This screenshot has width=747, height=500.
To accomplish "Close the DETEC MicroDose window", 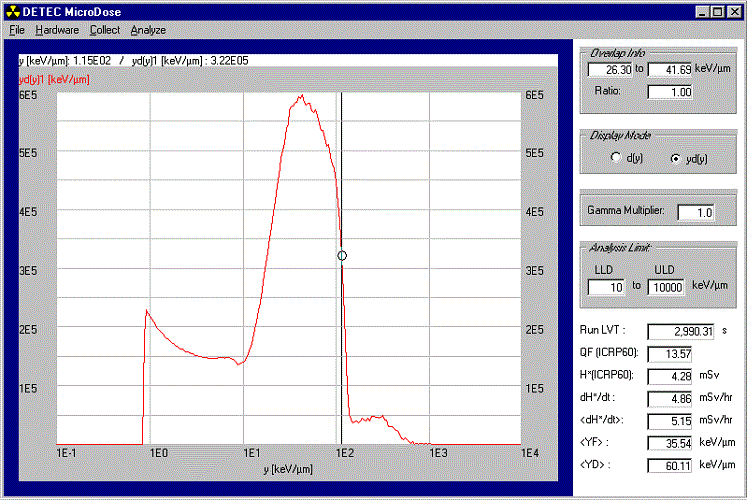I will [735, 12].
